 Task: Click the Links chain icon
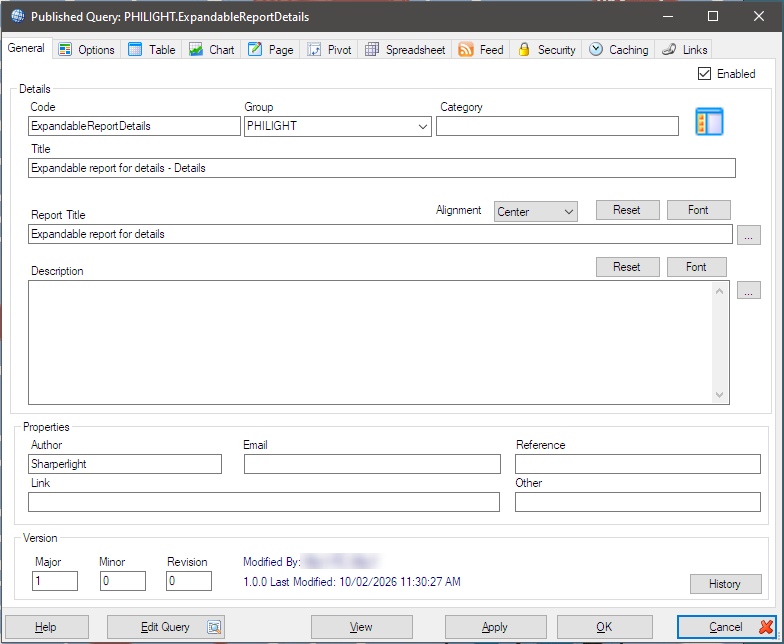click(669, 50)
